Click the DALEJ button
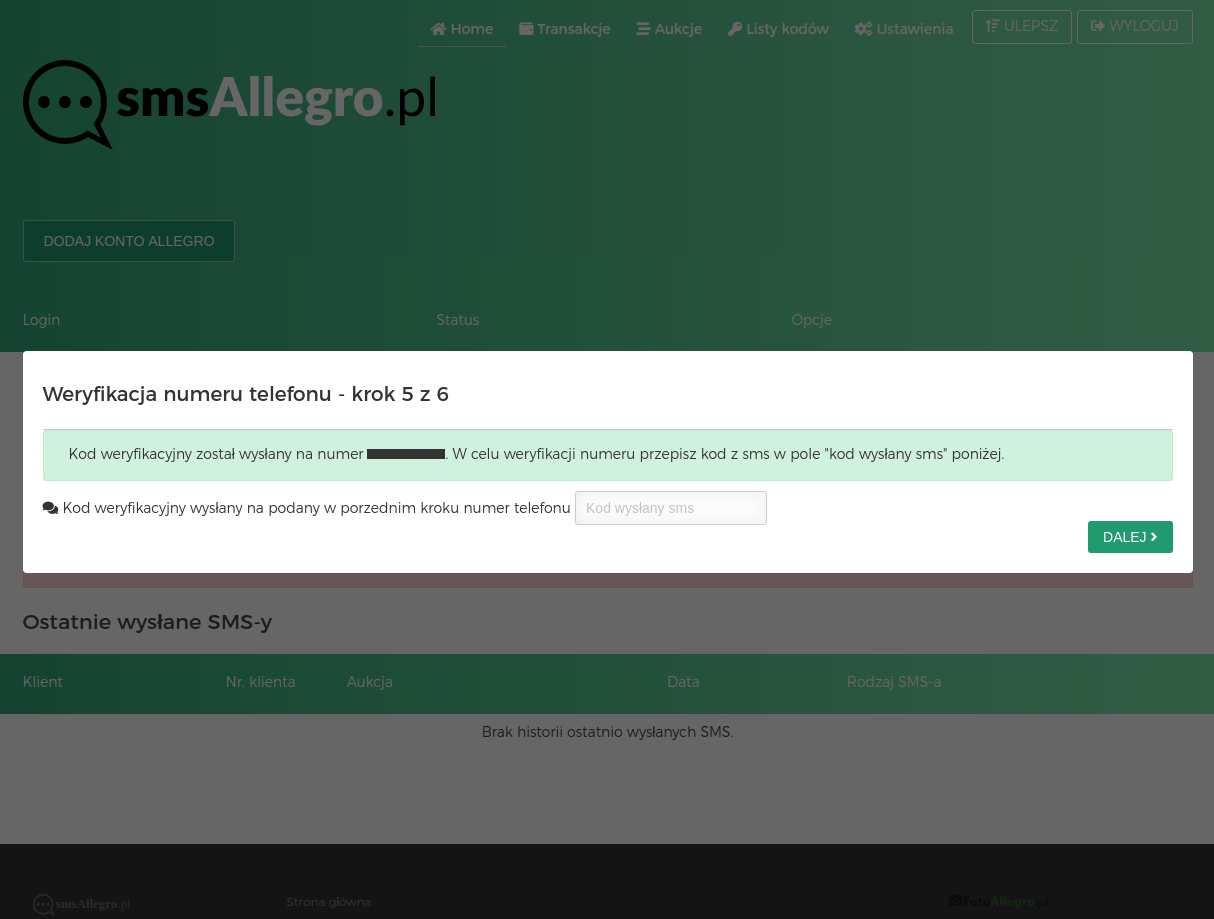The width and height of the screenshot is (1214, 919). tap(1130, 537)
